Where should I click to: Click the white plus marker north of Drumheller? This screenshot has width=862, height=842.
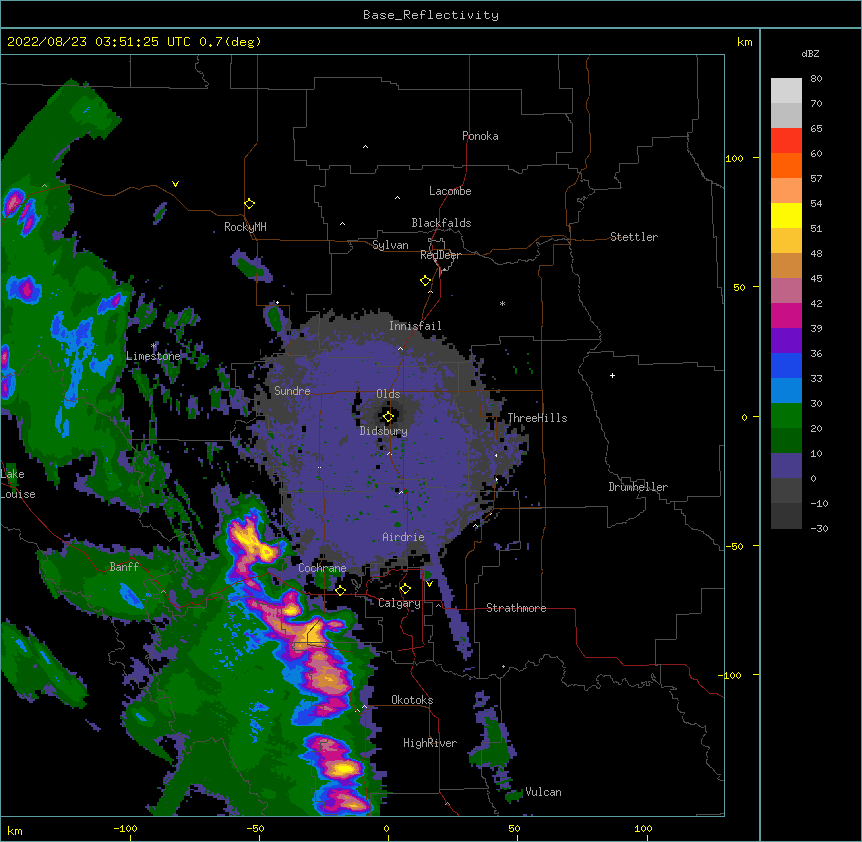click(x=612, y=375)
